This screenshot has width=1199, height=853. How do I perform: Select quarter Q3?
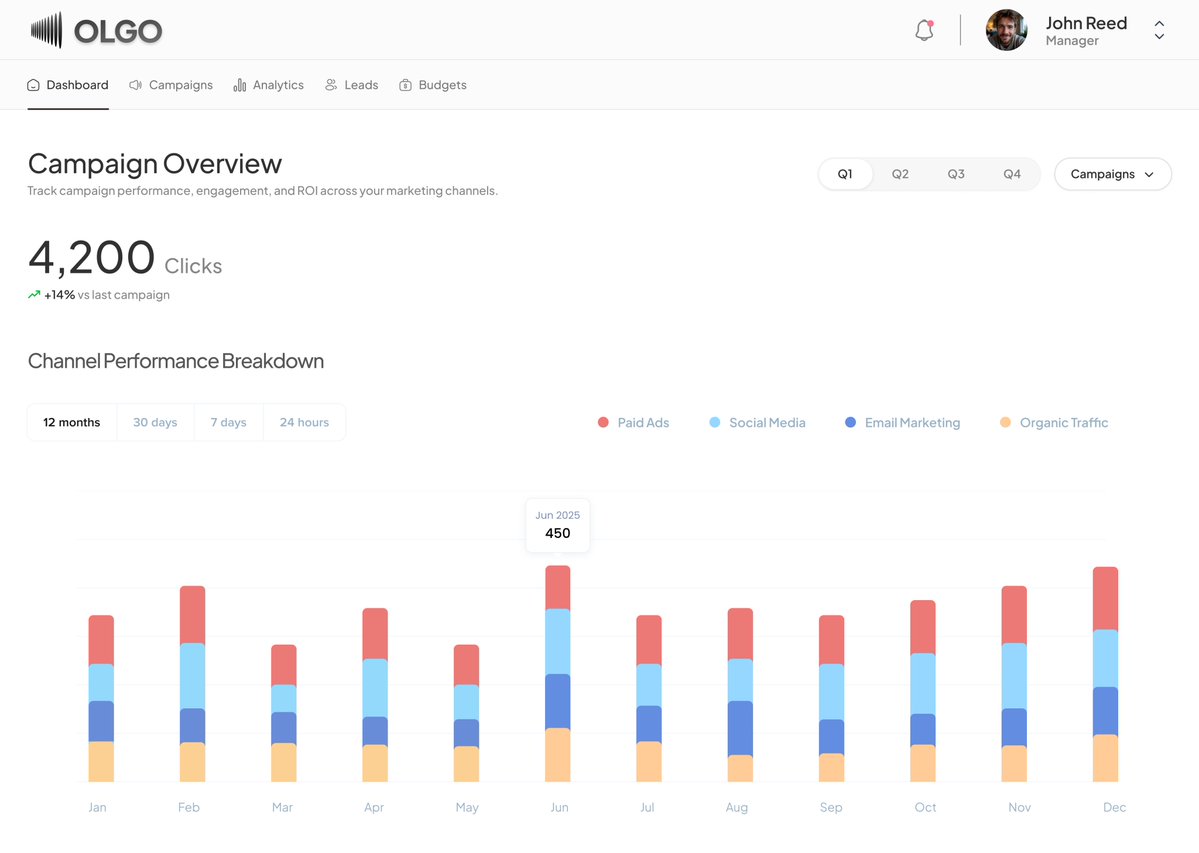click(955, 173)
